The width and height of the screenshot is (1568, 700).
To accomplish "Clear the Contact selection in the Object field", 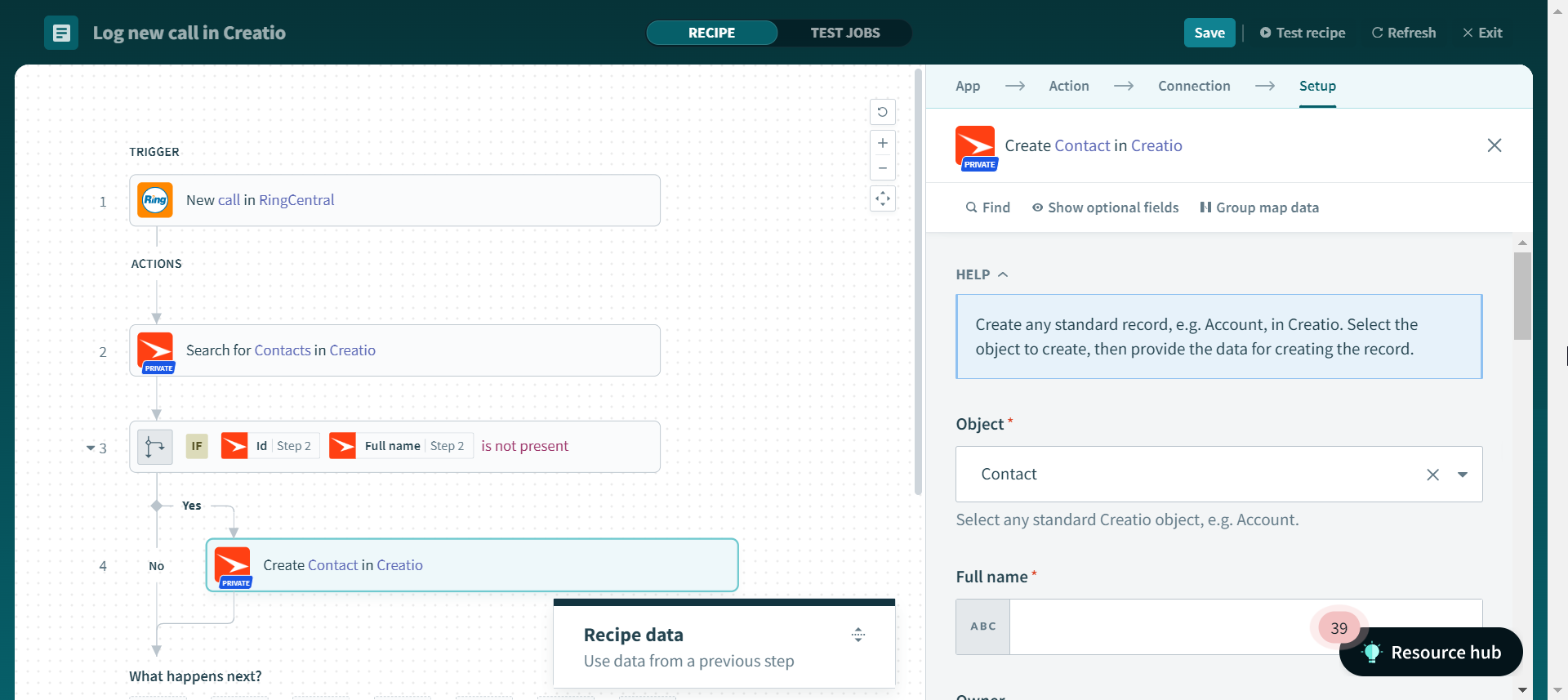I will 1432,475.
